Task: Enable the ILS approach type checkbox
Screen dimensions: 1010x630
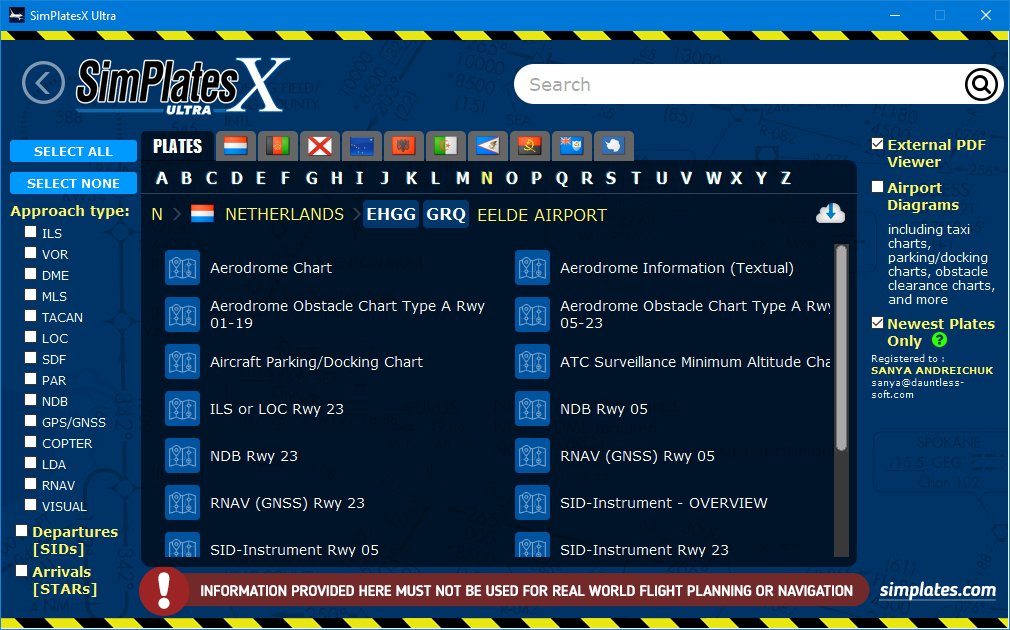Action: 30,232
